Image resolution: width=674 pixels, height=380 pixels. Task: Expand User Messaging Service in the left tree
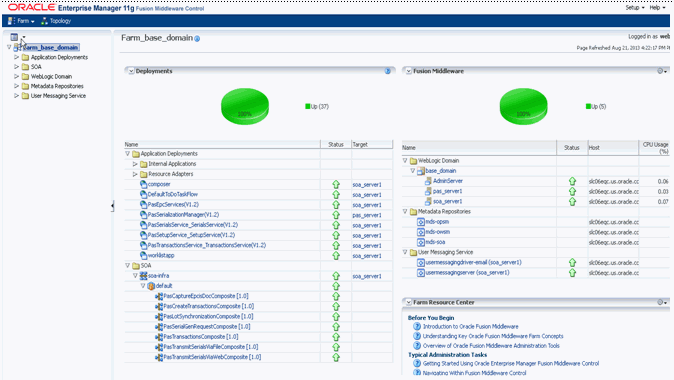point(16,95)
